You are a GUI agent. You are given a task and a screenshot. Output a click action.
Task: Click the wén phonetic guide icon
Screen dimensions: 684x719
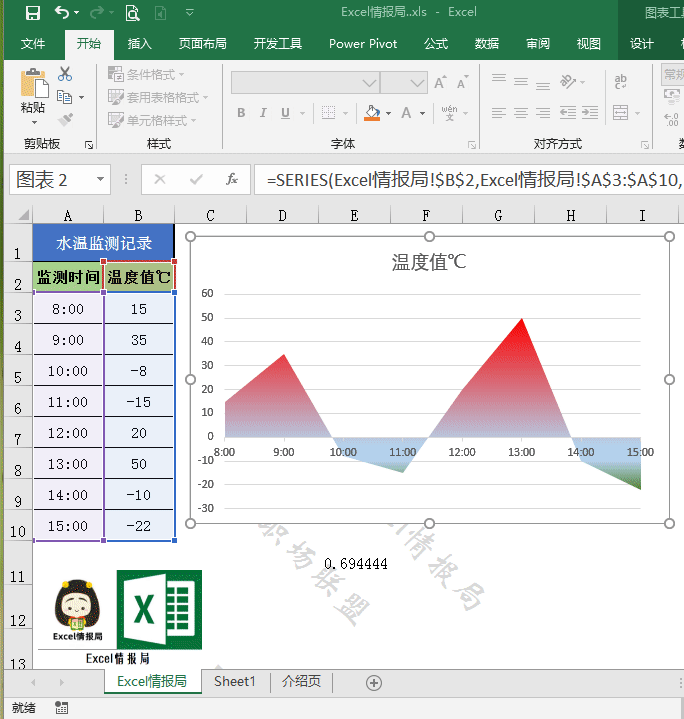click(x=449, y=113)
